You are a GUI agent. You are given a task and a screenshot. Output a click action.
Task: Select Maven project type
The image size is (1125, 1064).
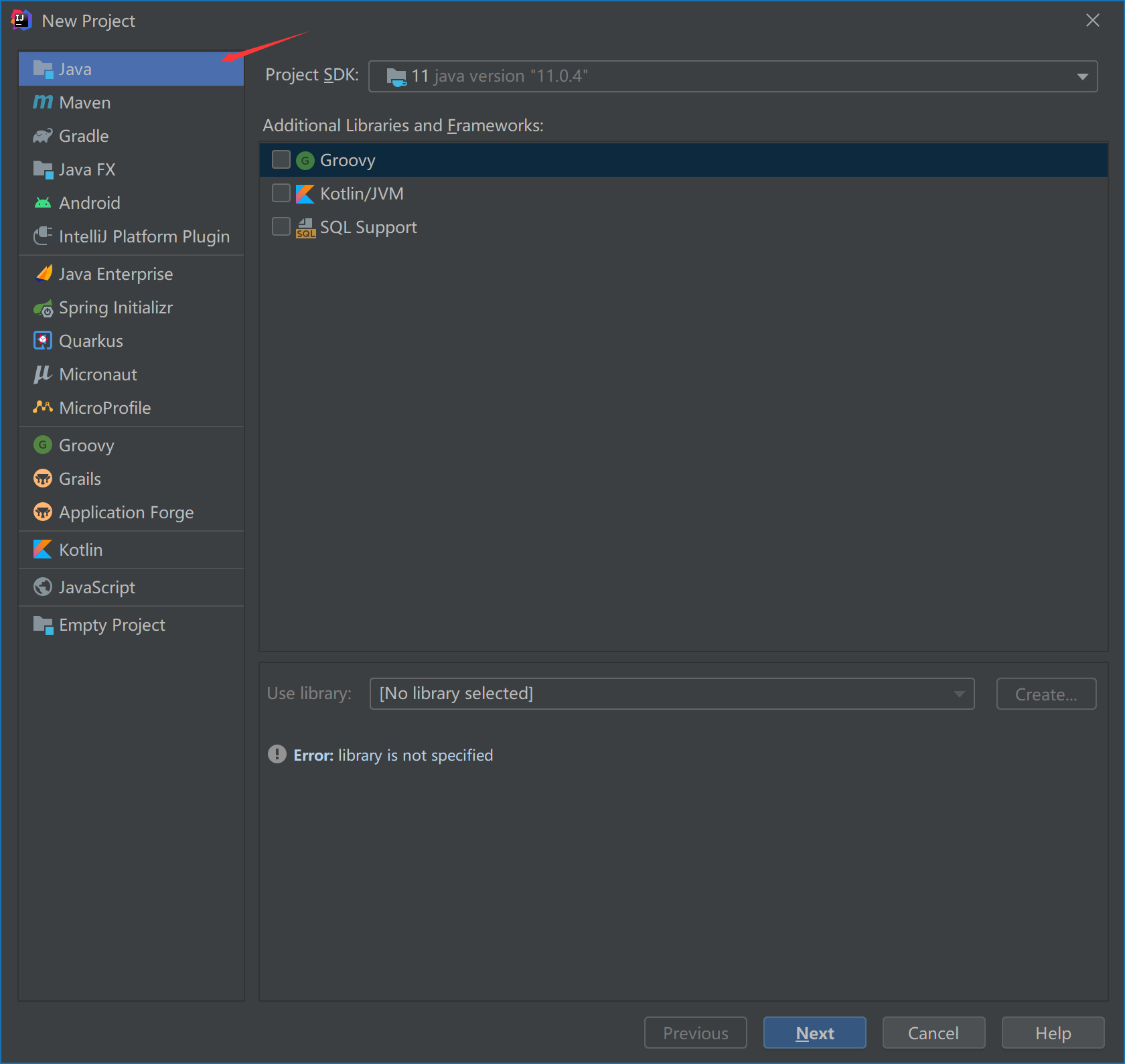point(131,102)
